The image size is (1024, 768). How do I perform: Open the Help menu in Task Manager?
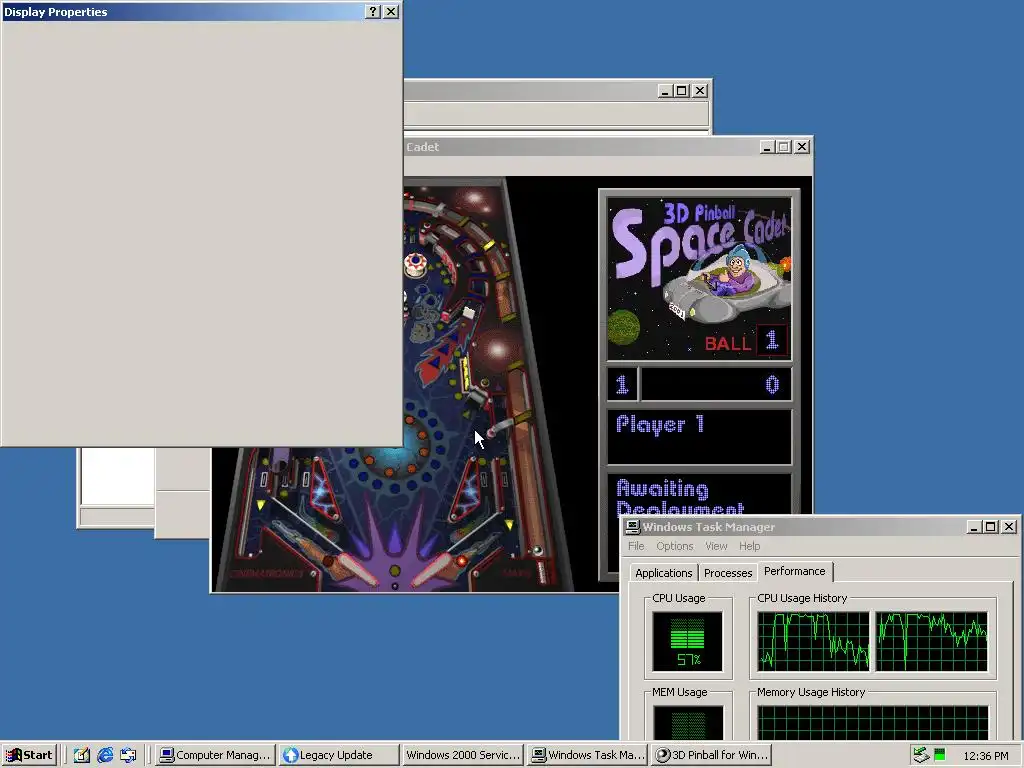click(750, 546)
